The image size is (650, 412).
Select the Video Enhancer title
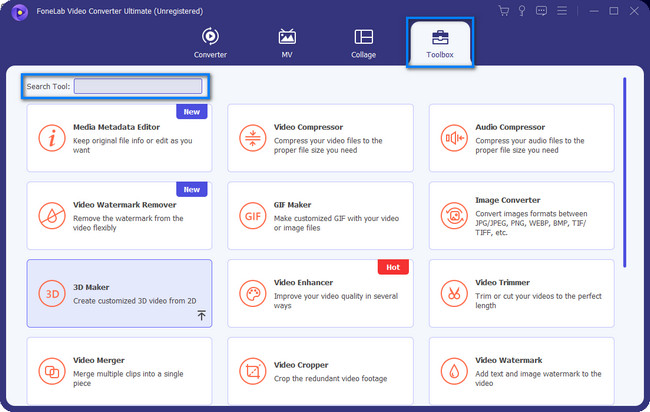coord(303,283)
